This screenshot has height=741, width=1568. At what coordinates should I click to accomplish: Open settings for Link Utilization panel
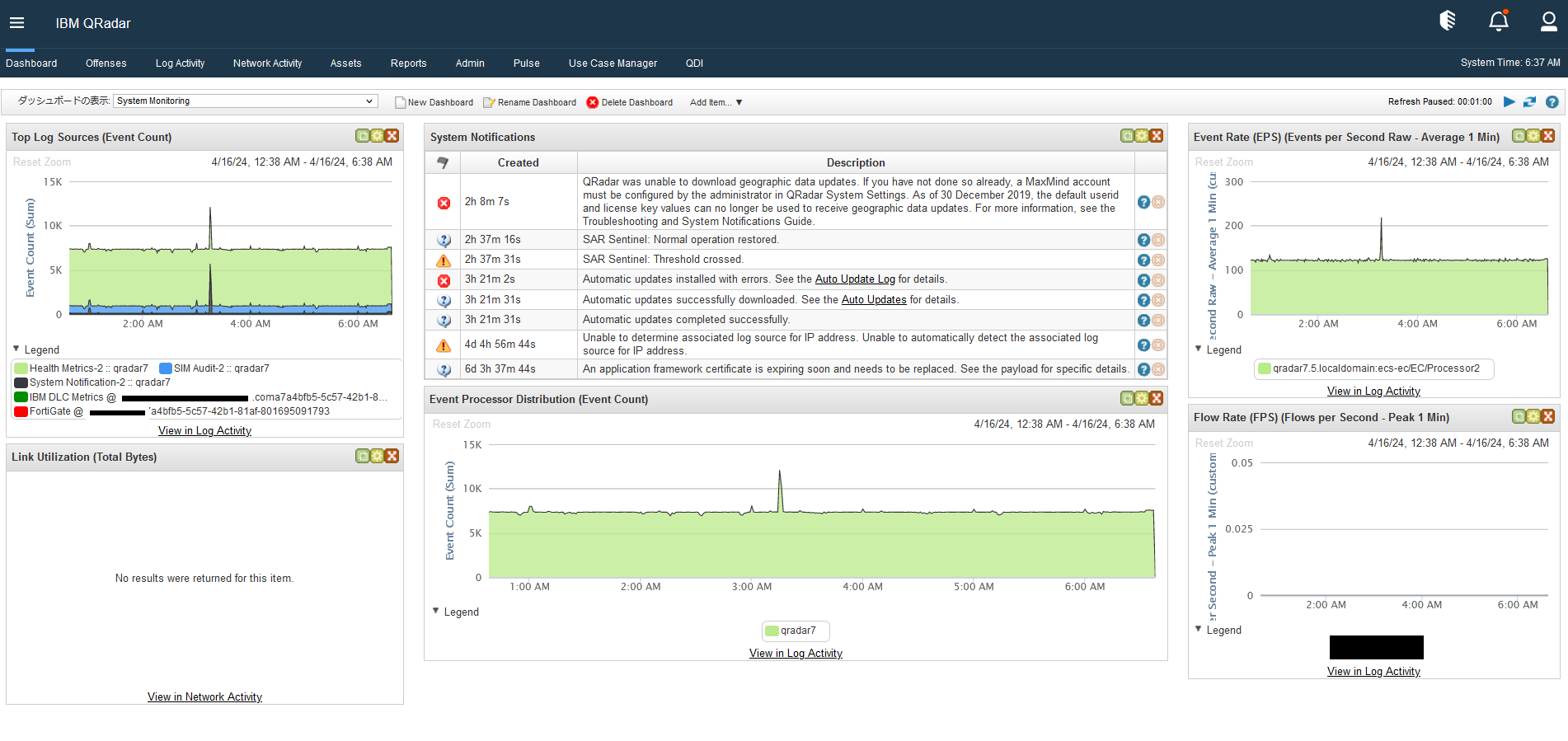coord(377,456)
